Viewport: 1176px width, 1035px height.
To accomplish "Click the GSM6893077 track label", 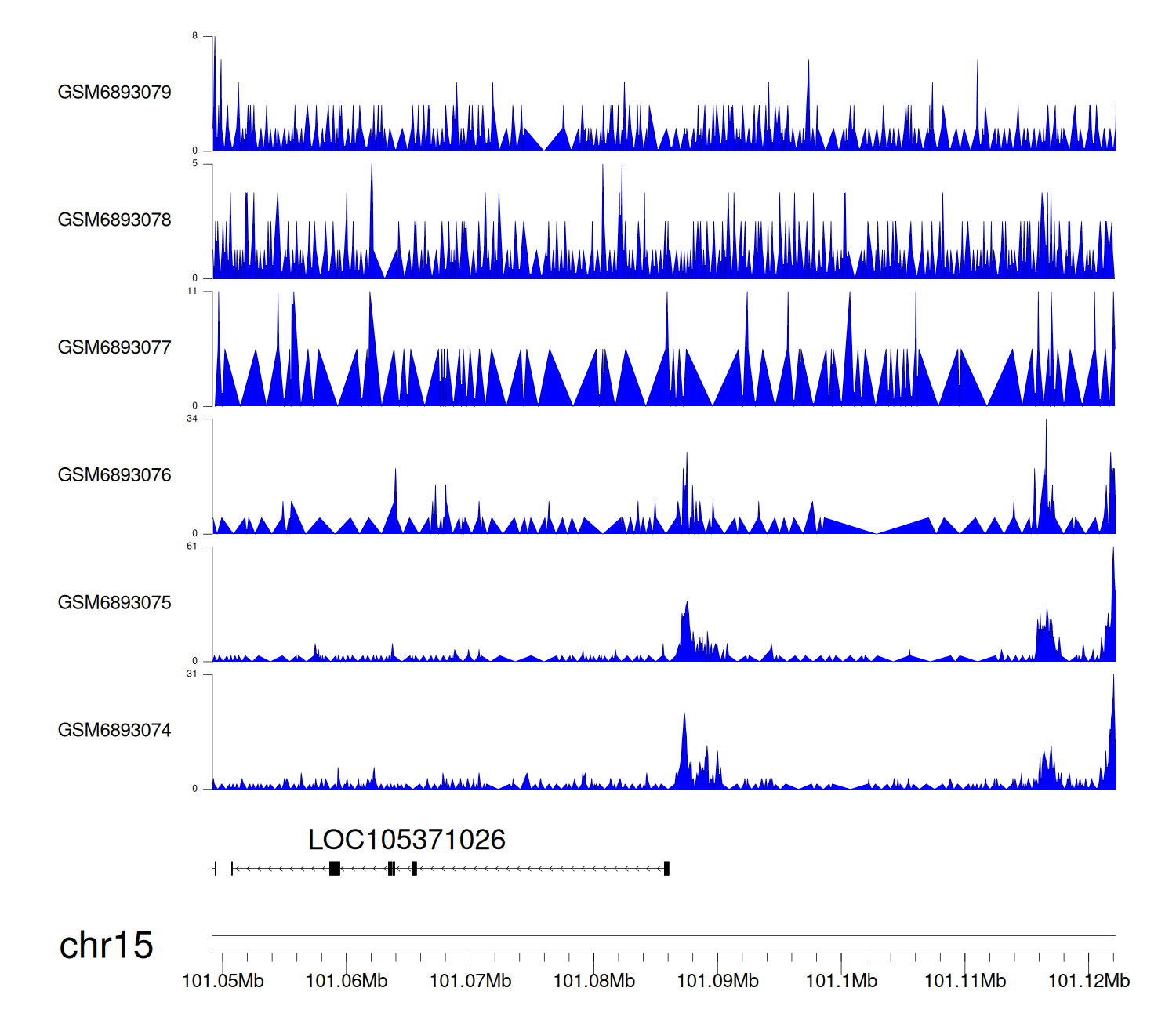I will coord(114,348).
